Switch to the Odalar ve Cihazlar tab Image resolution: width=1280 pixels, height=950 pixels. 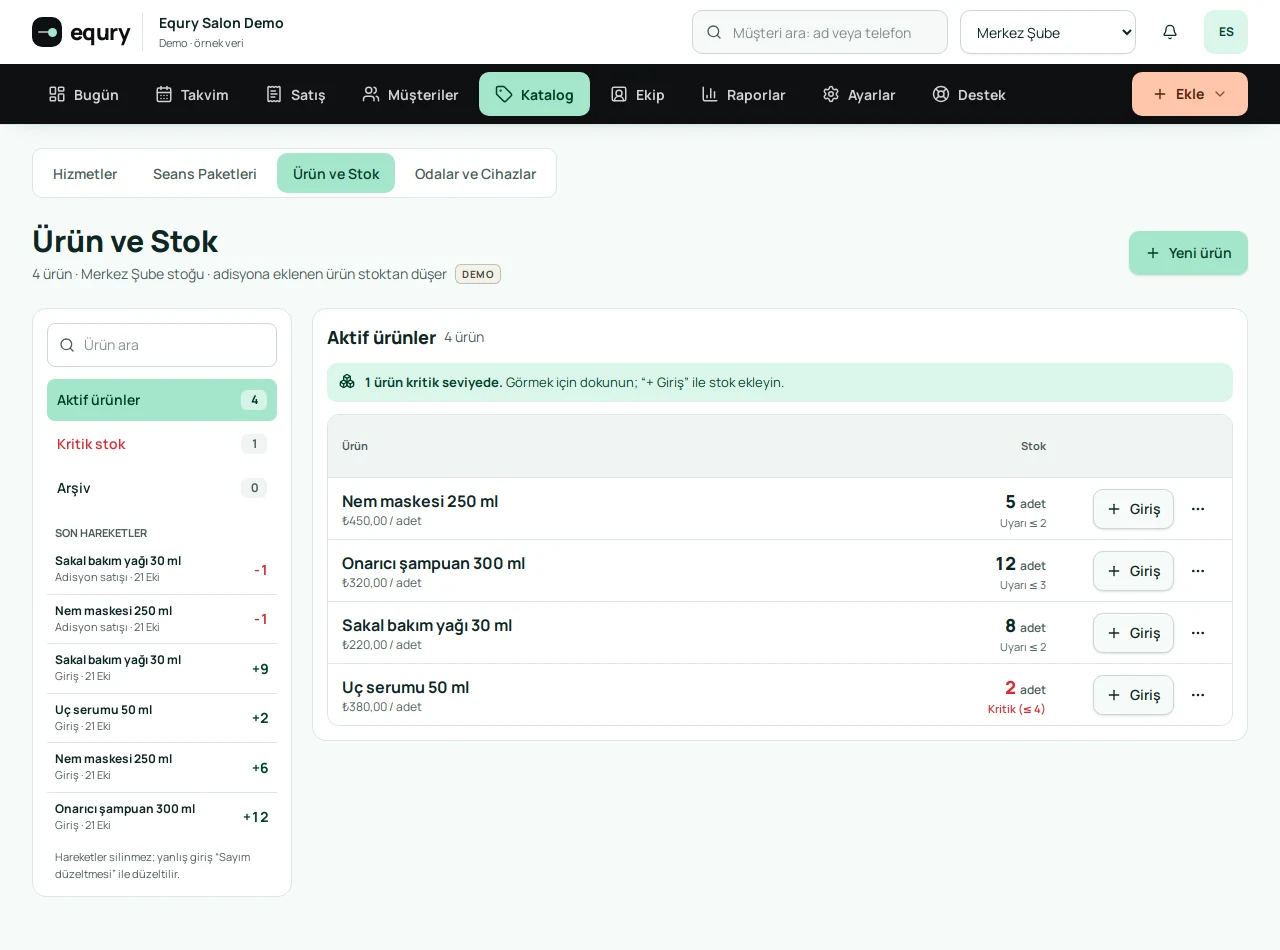click(475, 173)
